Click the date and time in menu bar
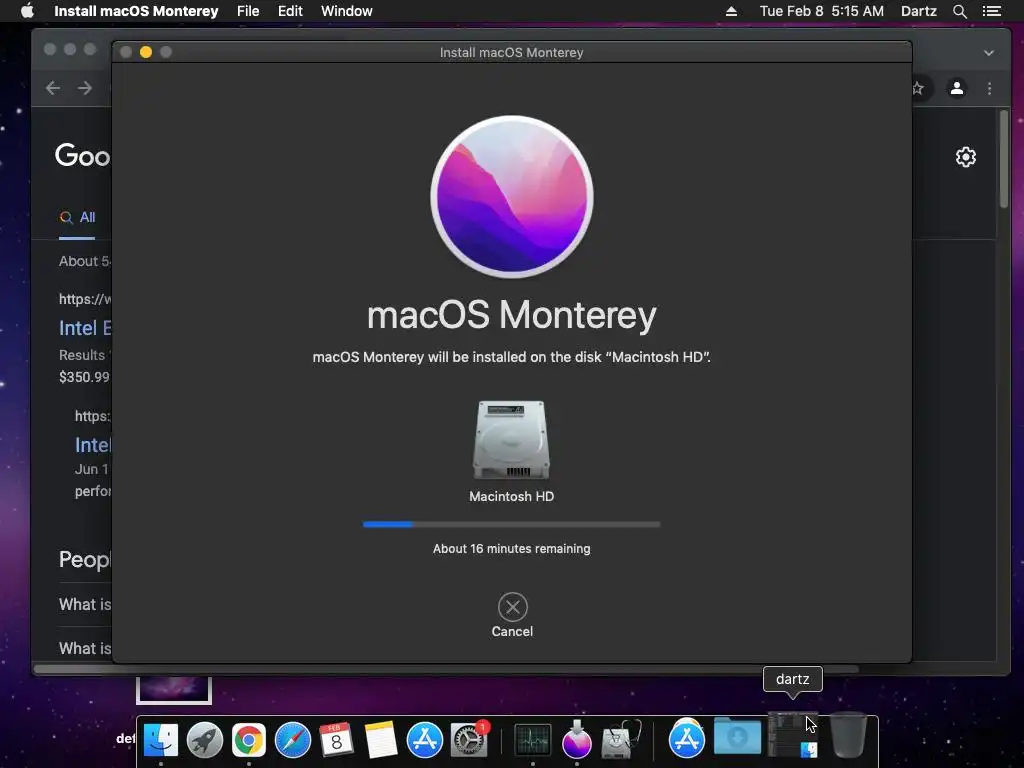This screenshot has height=768, width=1024. pos(822,11)
